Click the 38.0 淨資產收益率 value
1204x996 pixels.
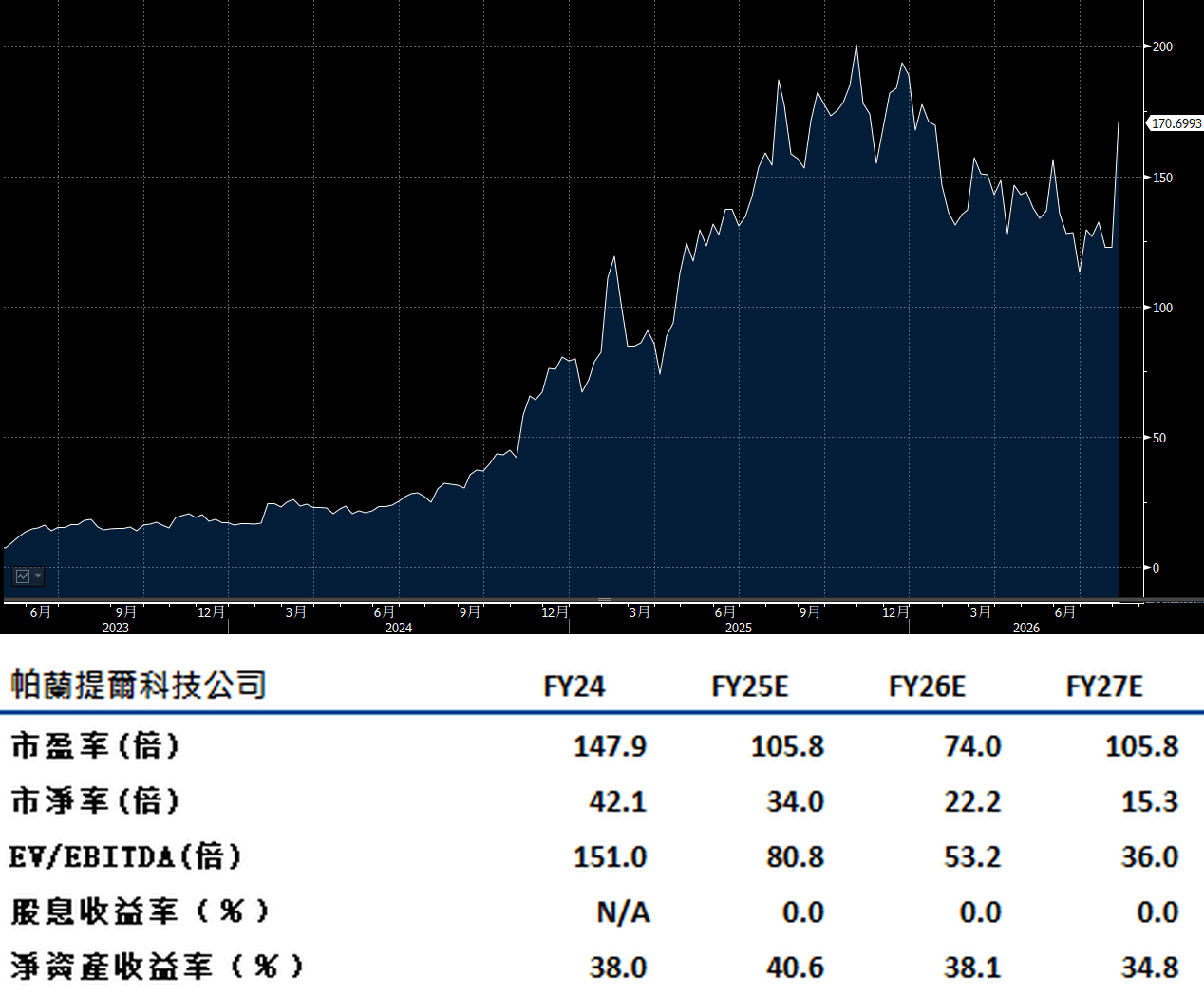tap(617, 968)
